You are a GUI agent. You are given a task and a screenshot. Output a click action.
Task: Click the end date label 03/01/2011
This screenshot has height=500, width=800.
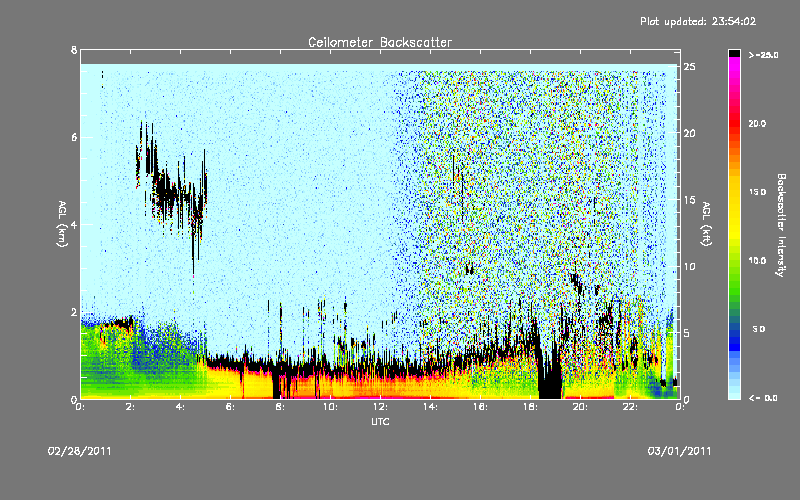679,451
